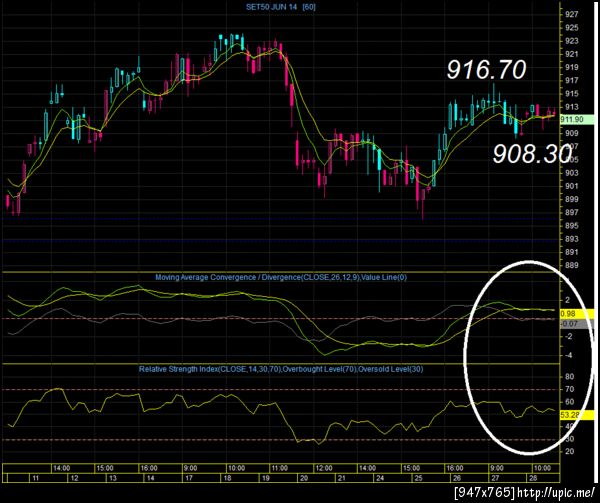600x503 pixels.
Task: Click the date 28 label on bottom axis
Action: [533, 478]
